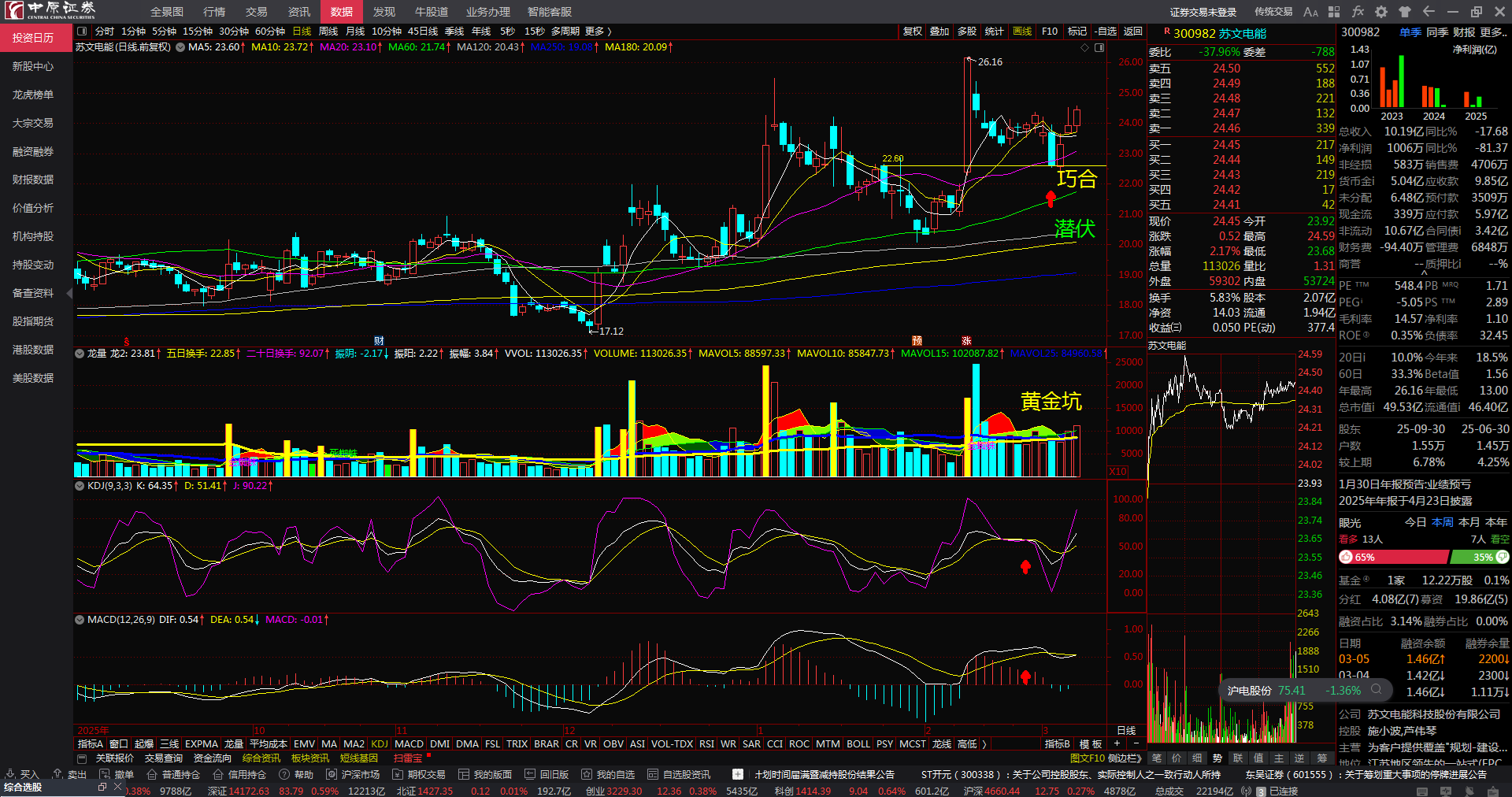The width and height of the screenshot is (1512, 797).
Task: Open the 交易 menu
Action: 257,12
